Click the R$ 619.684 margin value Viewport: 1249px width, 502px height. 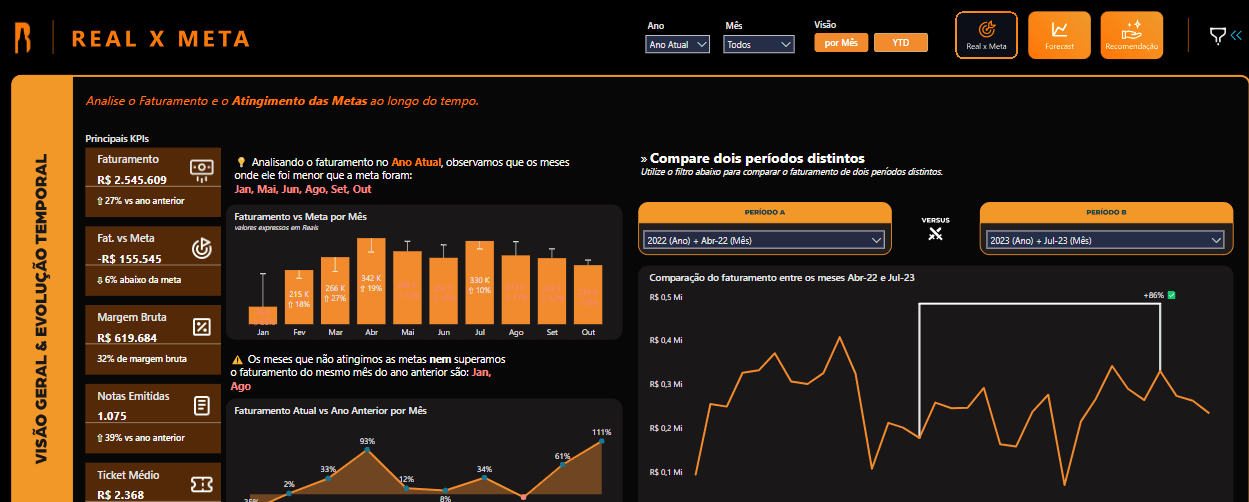(127, 337)
